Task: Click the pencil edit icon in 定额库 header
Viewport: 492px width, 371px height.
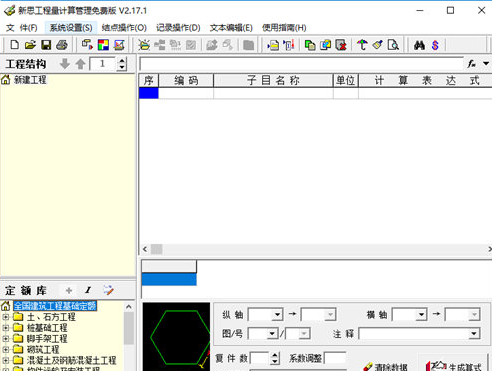Action: pos(108,290)
